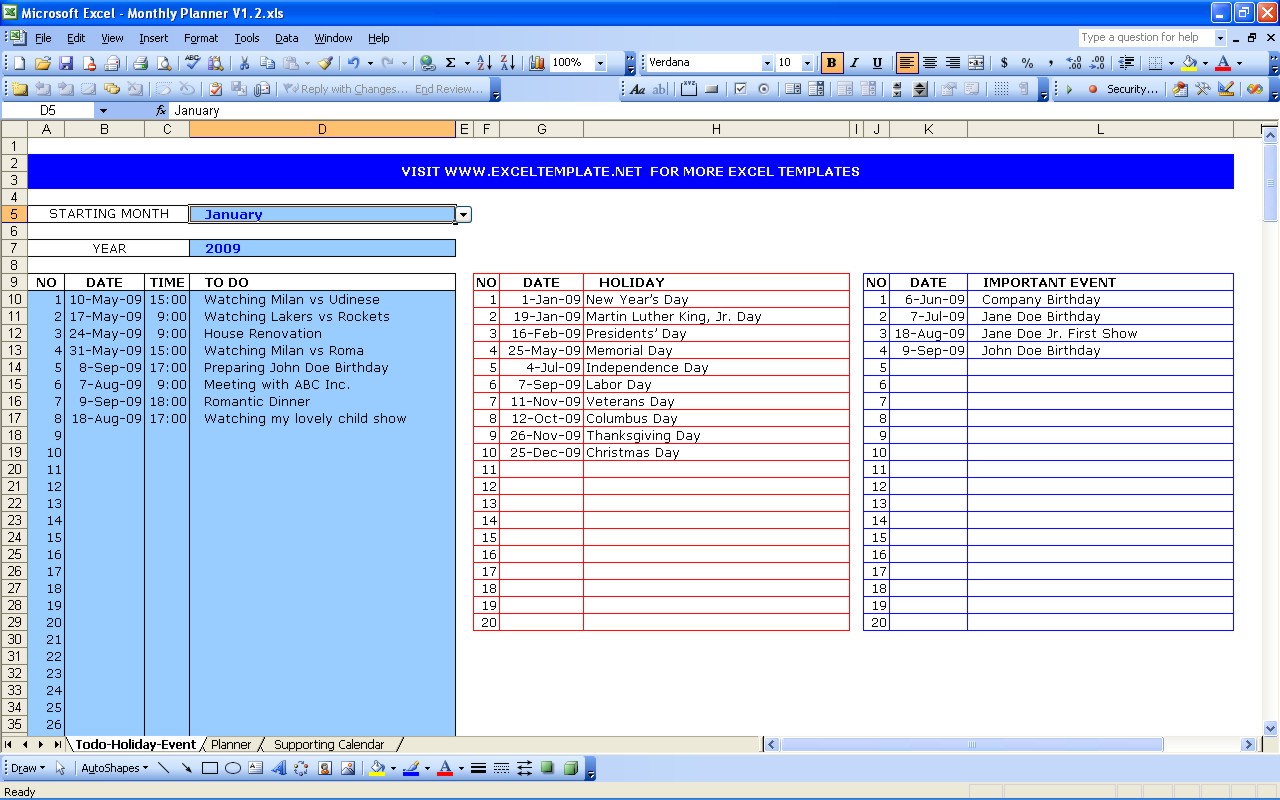
Task: Jump to the last sheet tab arrow
Action: pyautogui.click(x=57, y=744)
